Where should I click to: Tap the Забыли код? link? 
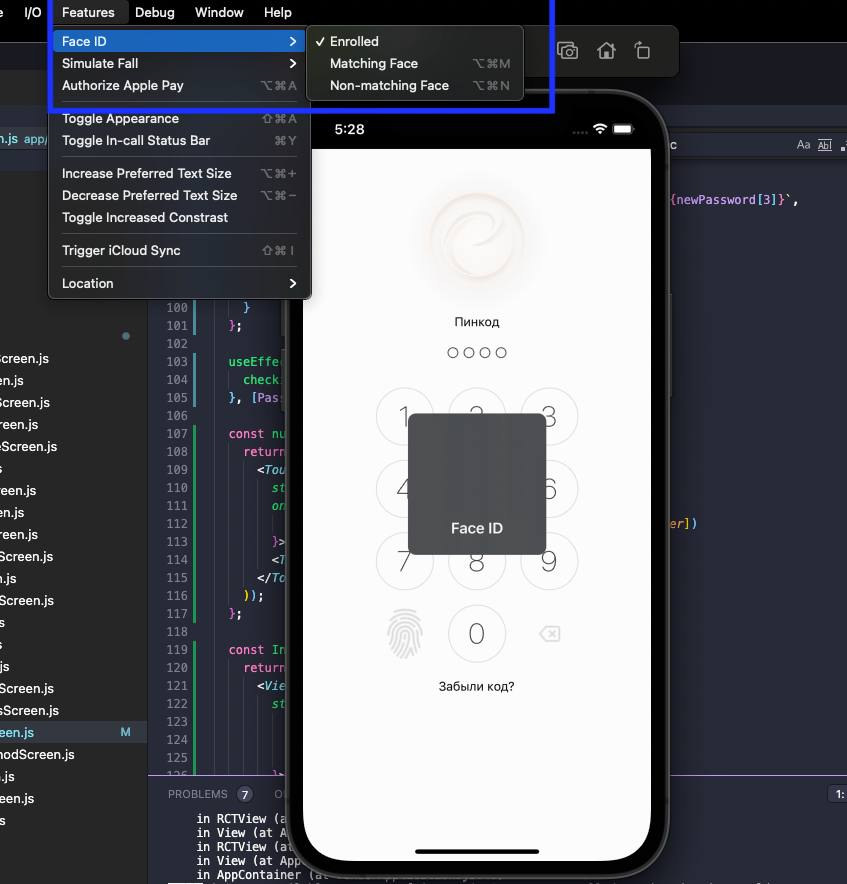(x=477, y=687)
